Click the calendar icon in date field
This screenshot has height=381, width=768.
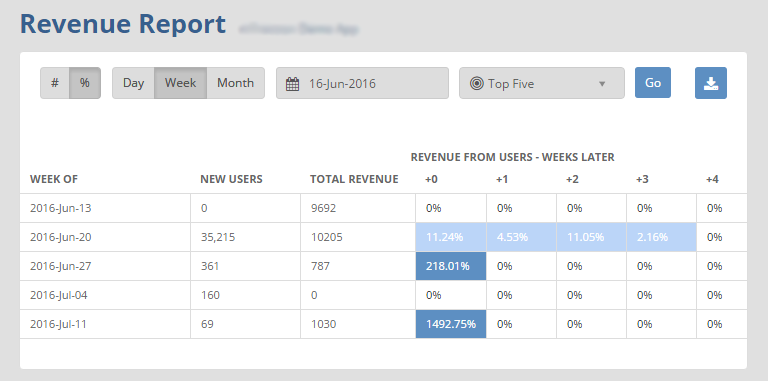click(292, 84)
